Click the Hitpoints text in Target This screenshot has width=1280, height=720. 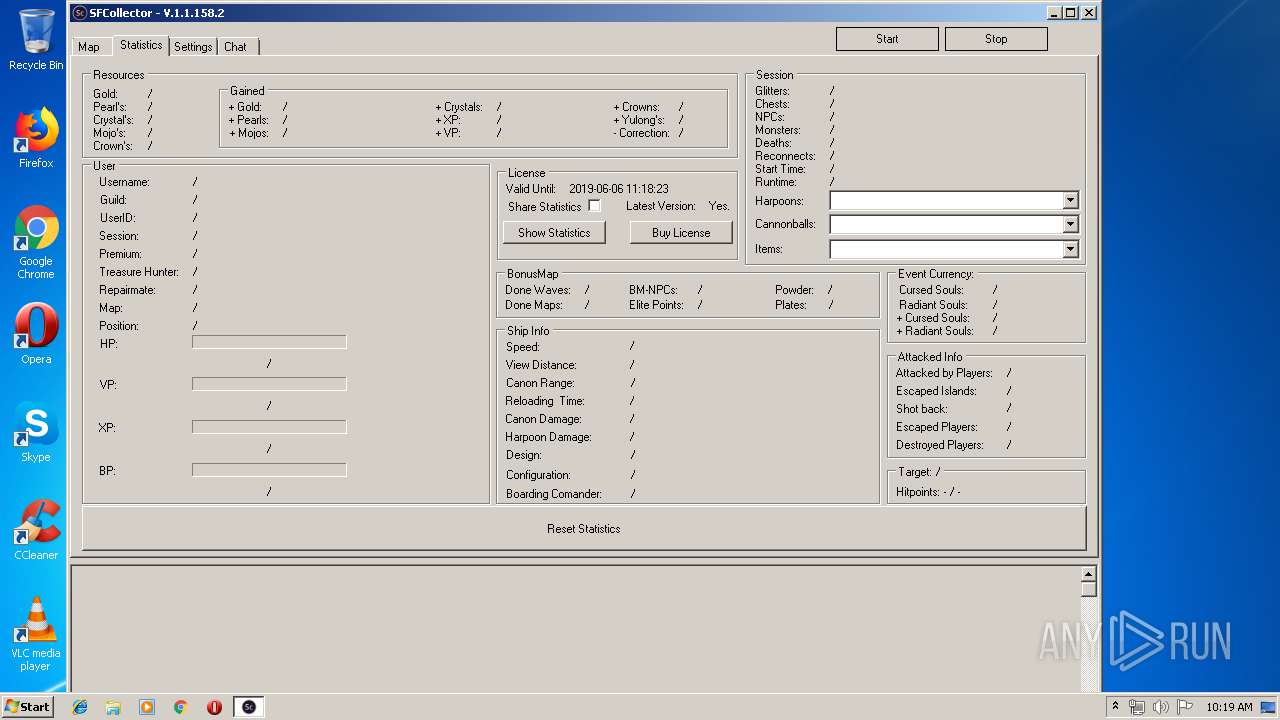tap(928, 492)
